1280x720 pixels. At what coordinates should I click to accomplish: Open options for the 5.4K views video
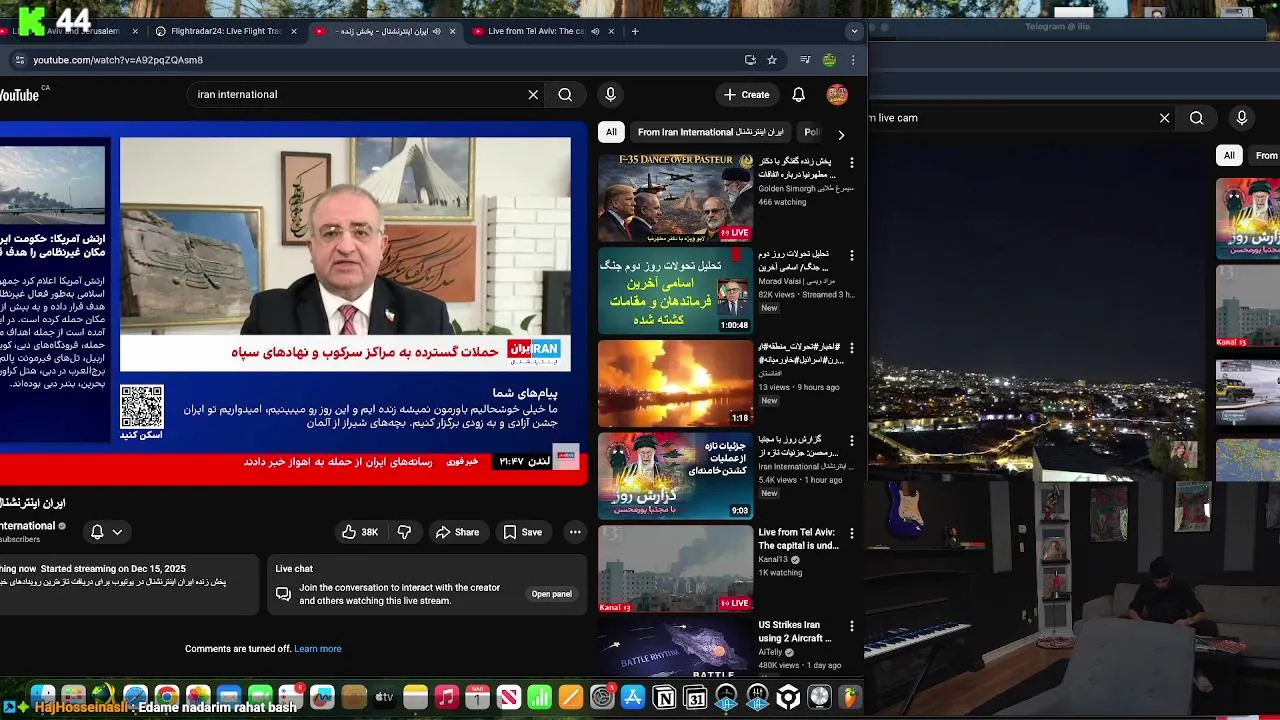pos(852,441)
